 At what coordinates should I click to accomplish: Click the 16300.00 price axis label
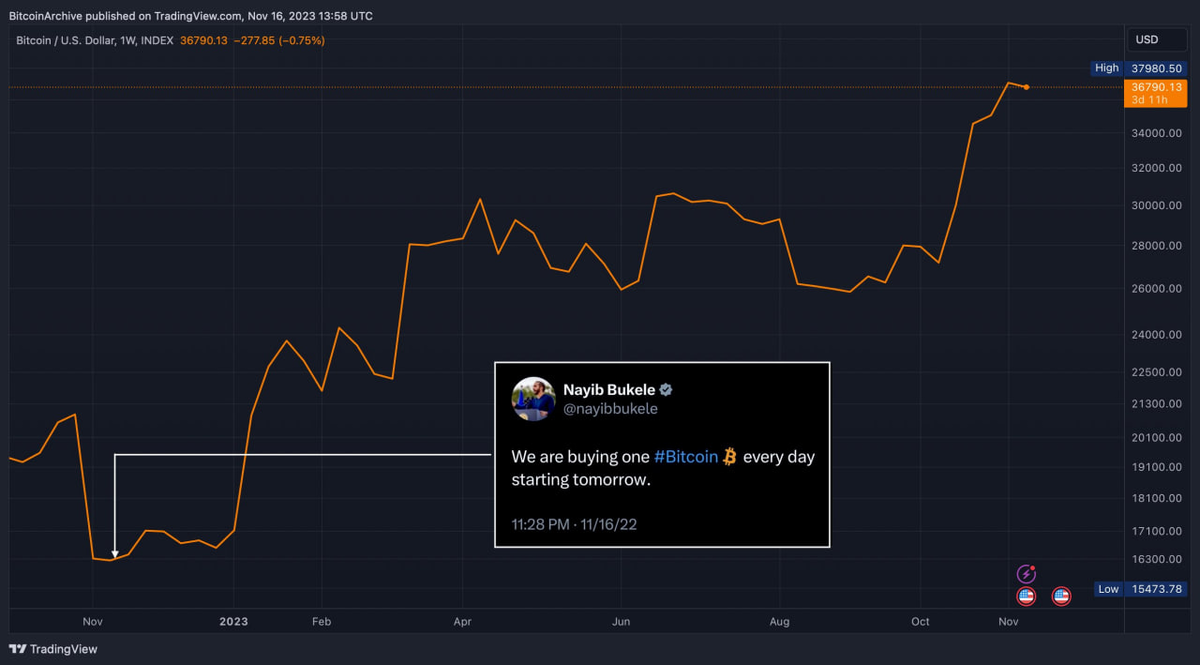point(1155,559)
